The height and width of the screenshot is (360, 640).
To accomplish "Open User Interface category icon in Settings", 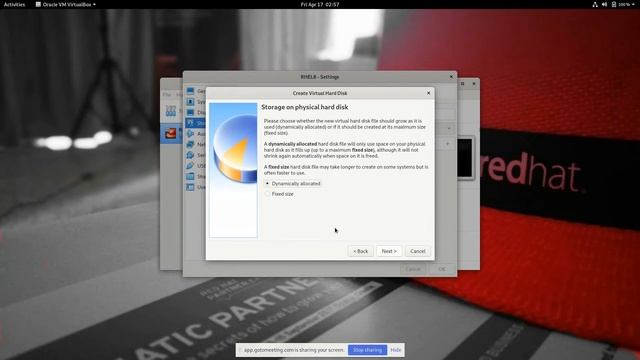I will click(x=191, y=187).
